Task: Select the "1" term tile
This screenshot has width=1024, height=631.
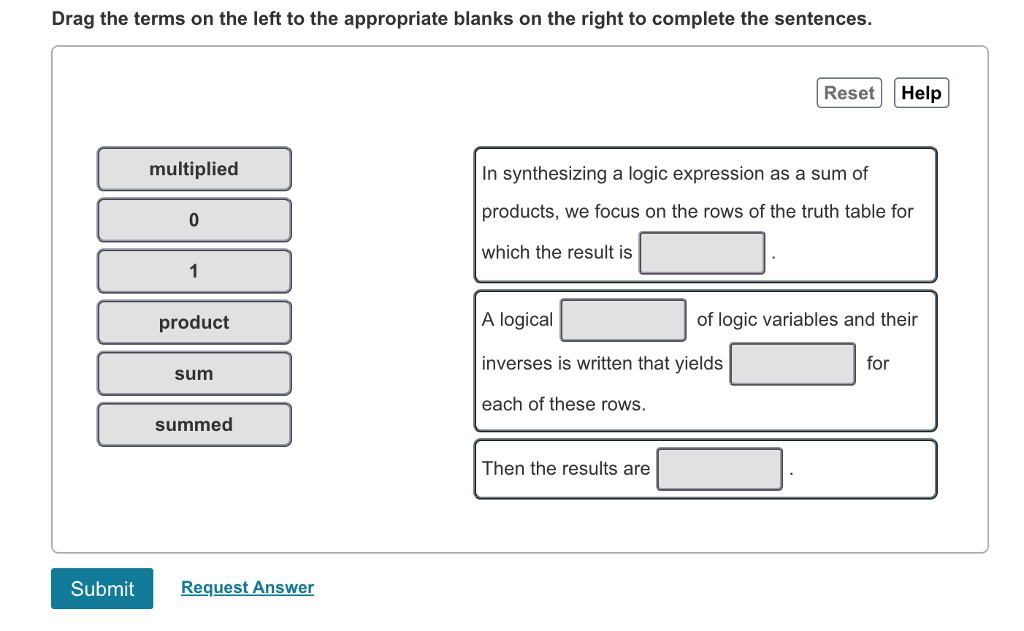Action: coord(194,271)
